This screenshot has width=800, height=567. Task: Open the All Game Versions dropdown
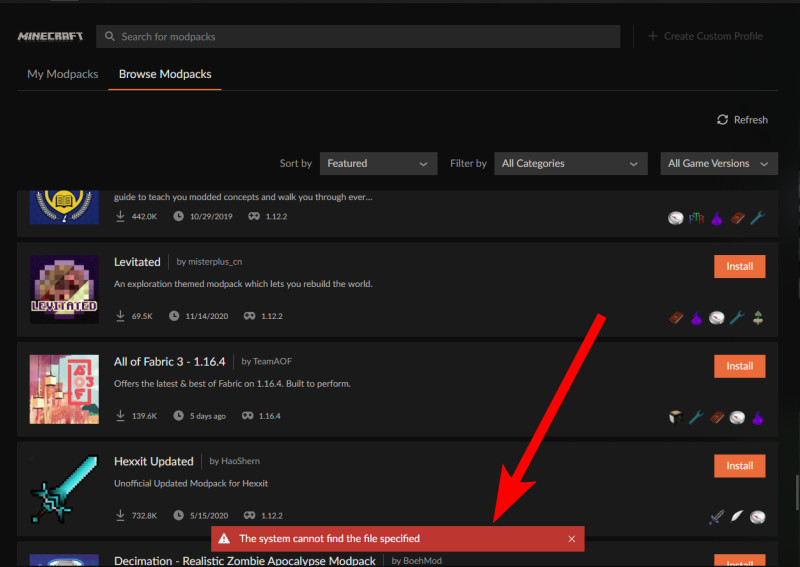pos(719,163)
